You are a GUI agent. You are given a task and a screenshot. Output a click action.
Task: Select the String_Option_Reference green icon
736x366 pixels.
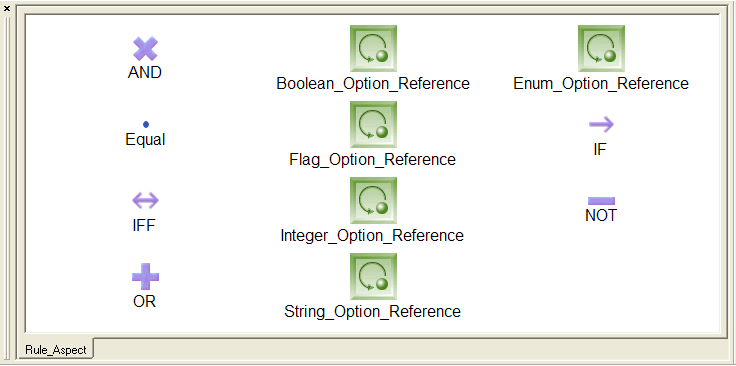point(373,276)
